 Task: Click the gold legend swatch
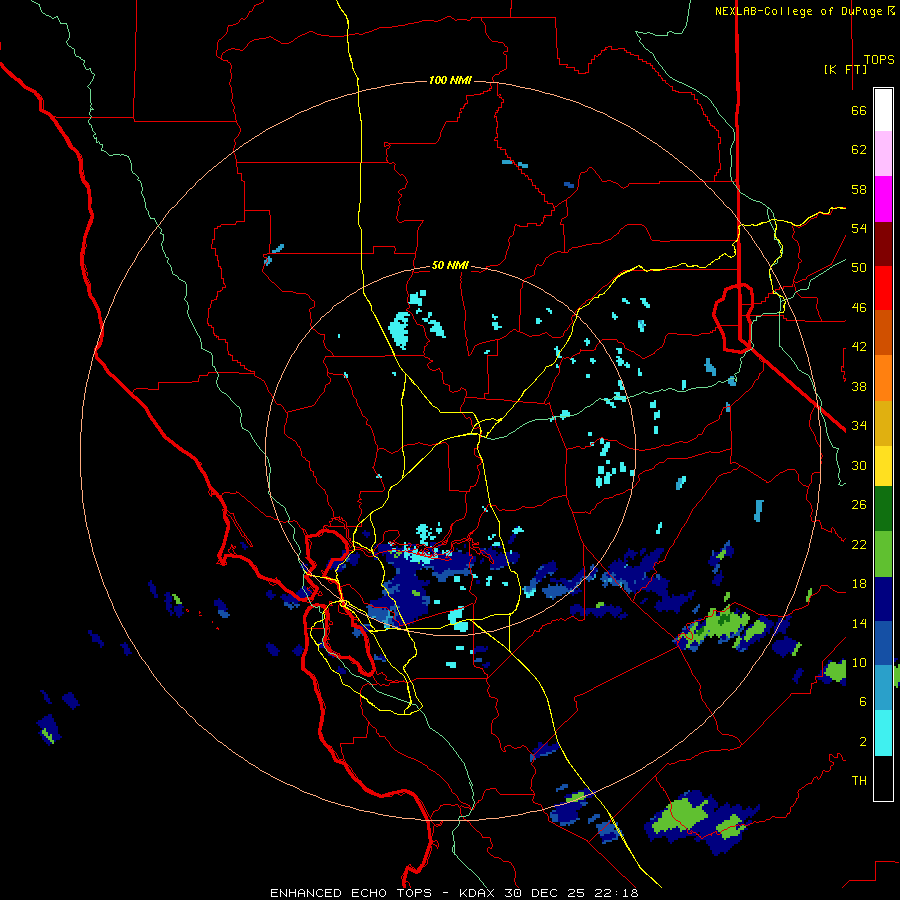pyautogui.click(x=883, y=423)
